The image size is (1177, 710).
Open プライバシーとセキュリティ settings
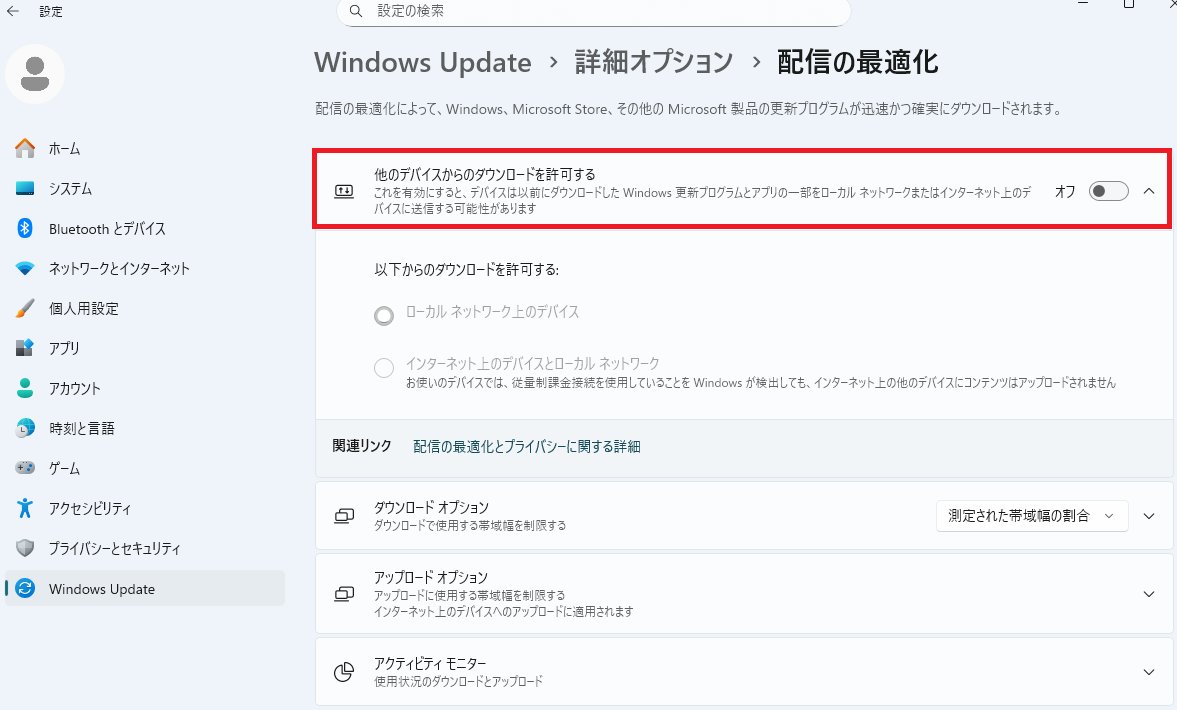(145, 548)
